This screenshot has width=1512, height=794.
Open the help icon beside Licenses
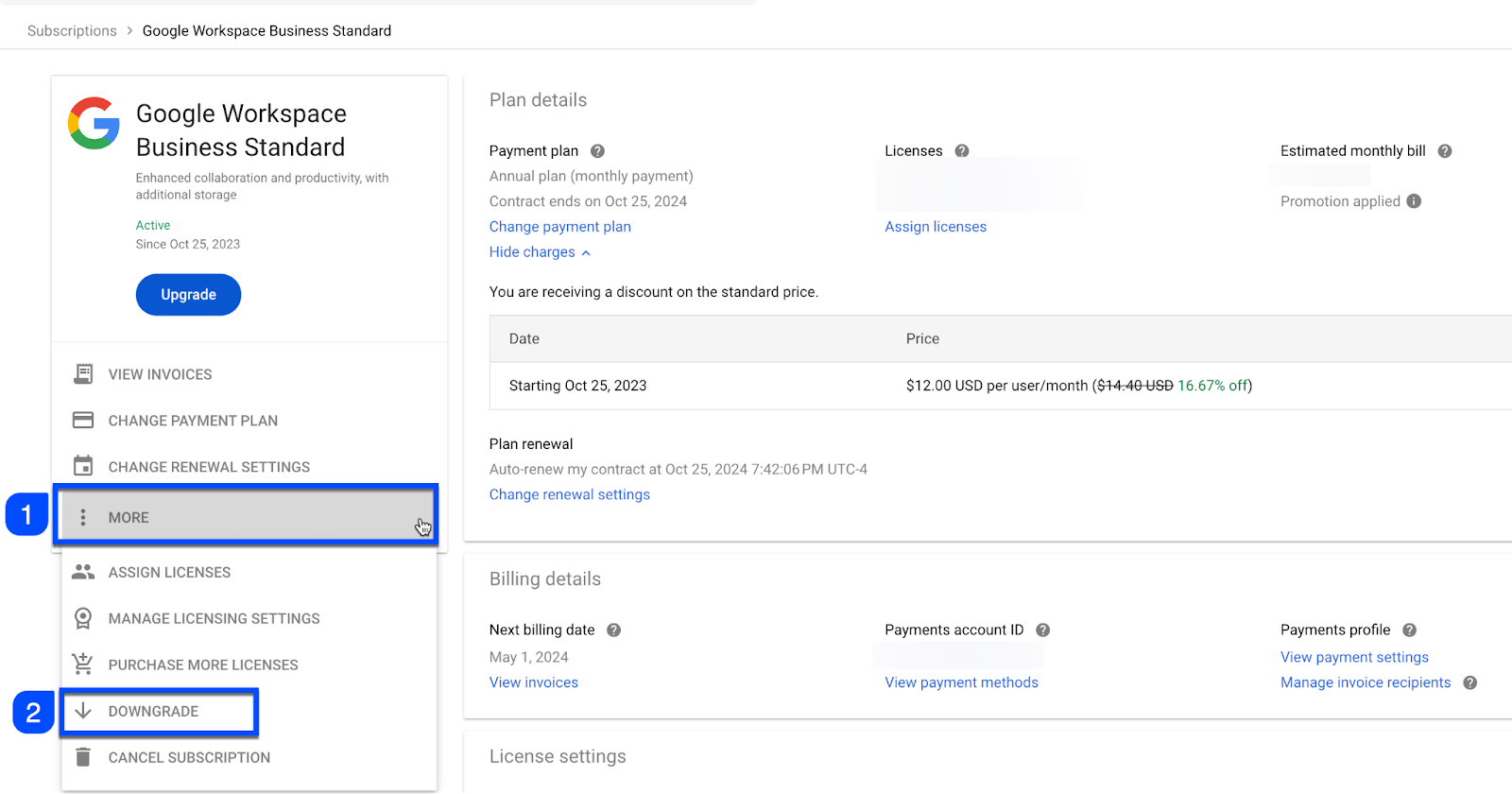tap(962, 151)
